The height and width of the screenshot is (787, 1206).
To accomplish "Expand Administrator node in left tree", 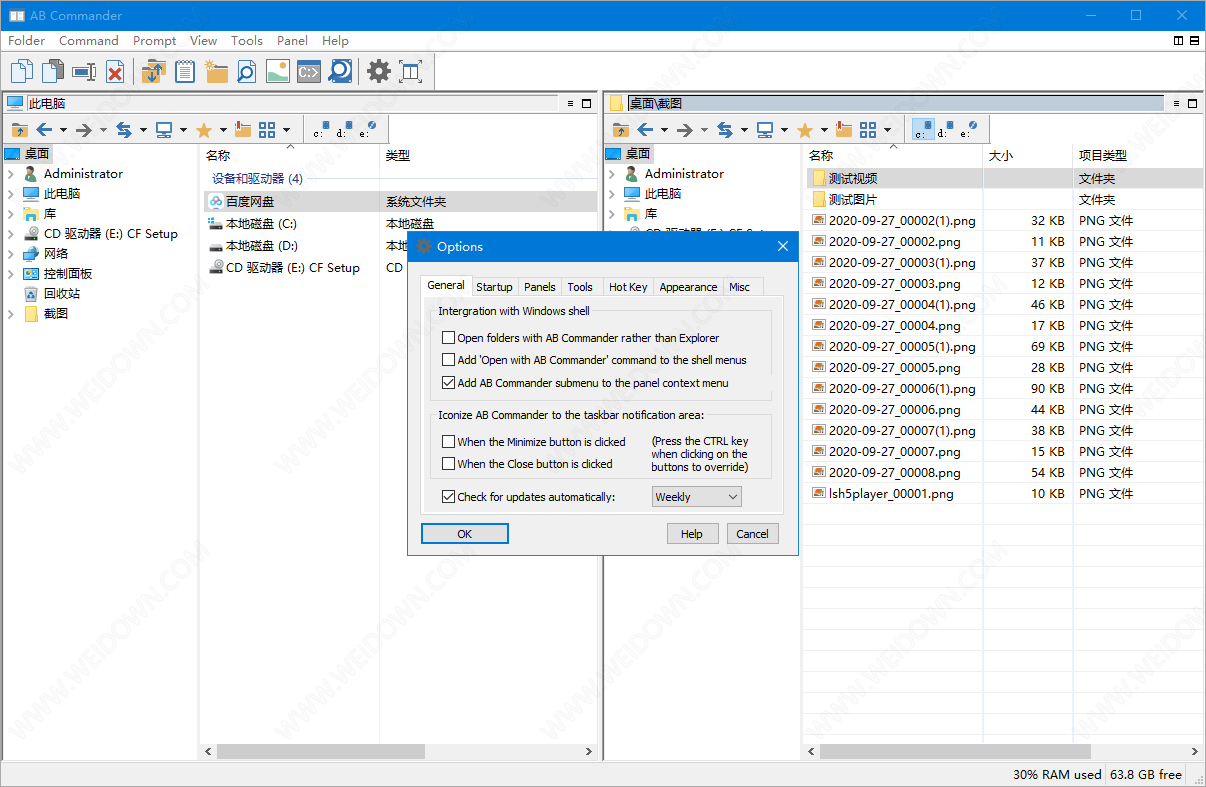I will click(11, 174).
